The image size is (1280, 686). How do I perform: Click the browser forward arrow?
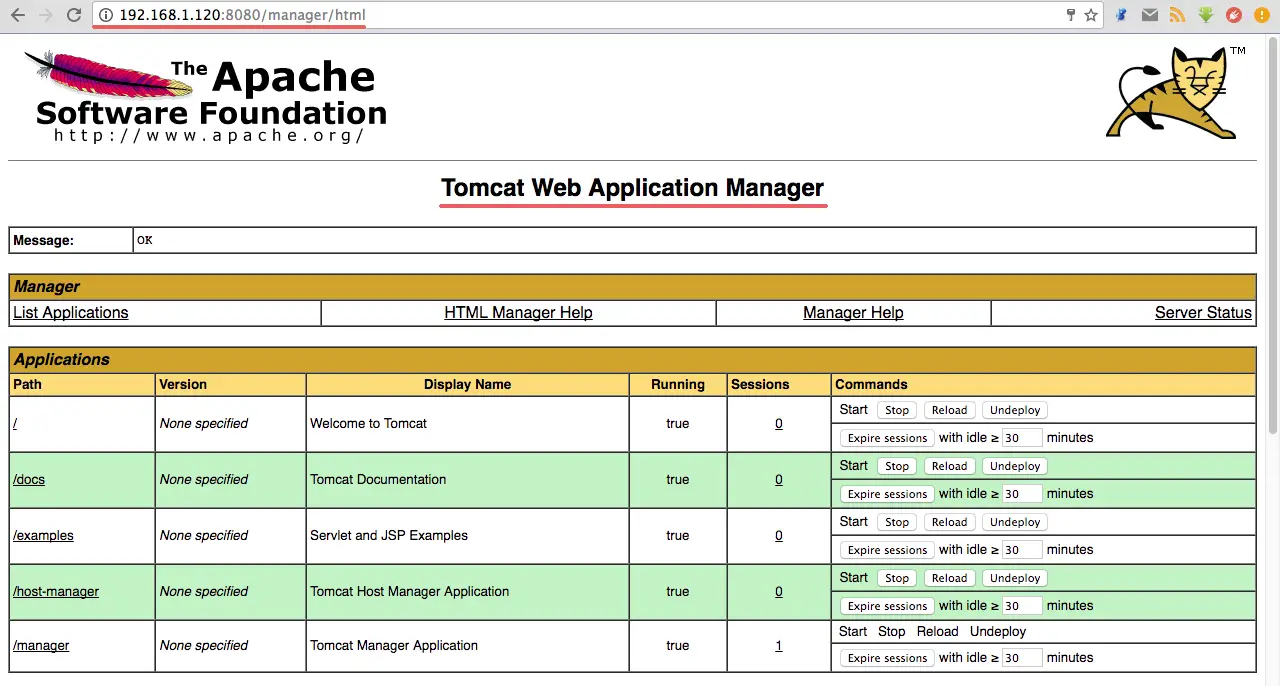[x=46, y=15]
